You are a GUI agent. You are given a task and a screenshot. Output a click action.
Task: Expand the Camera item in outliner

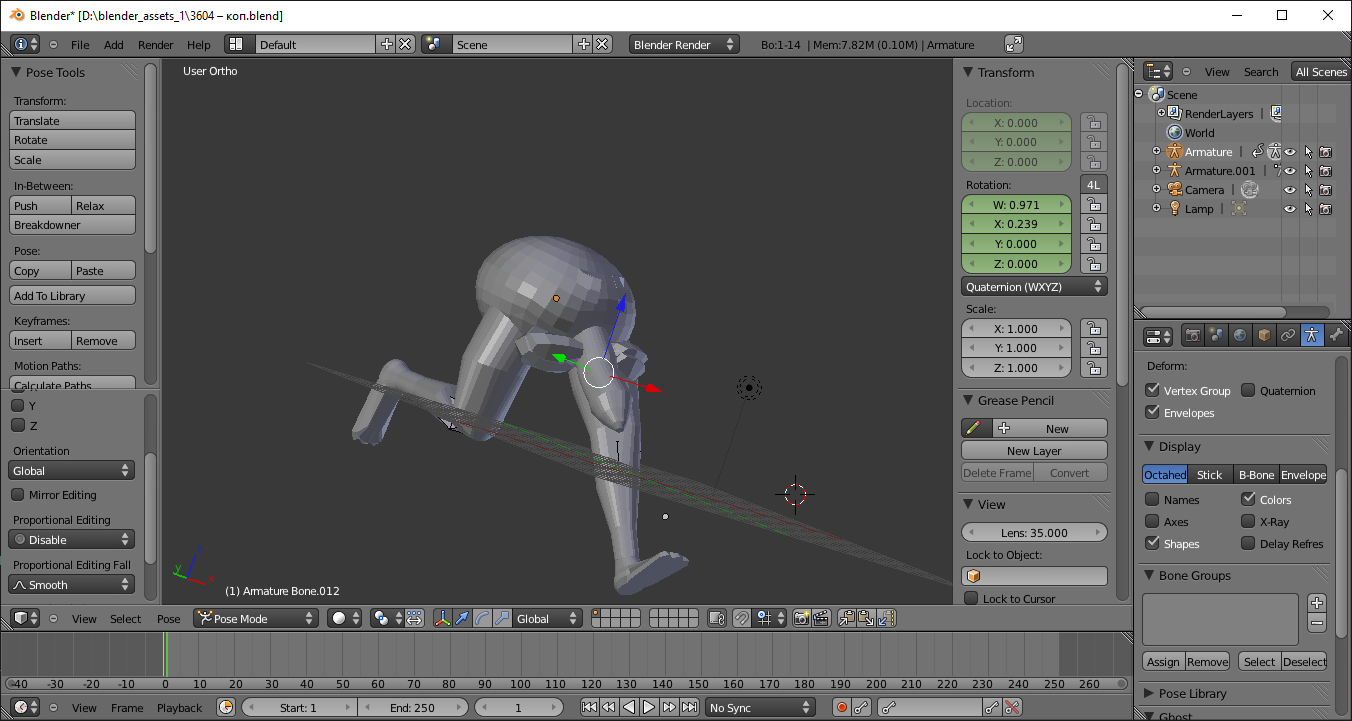pyautogui.click(x=1156, y=190)
